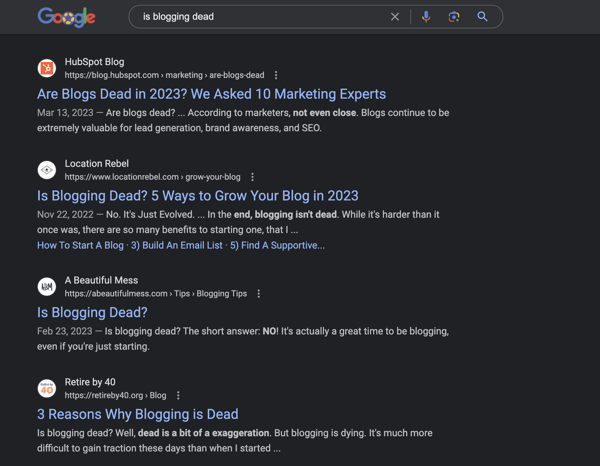The width and height of the screenshot is (600, 466).
Task: Click the A Beautiful Mess site name
Action: 101,280
